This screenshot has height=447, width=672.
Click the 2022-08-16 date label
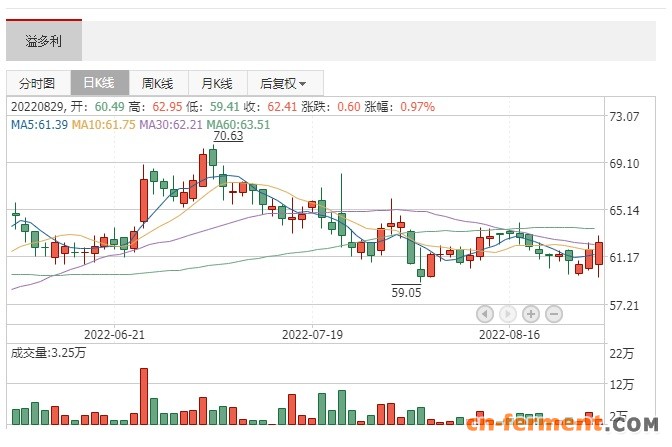(510, 335)
